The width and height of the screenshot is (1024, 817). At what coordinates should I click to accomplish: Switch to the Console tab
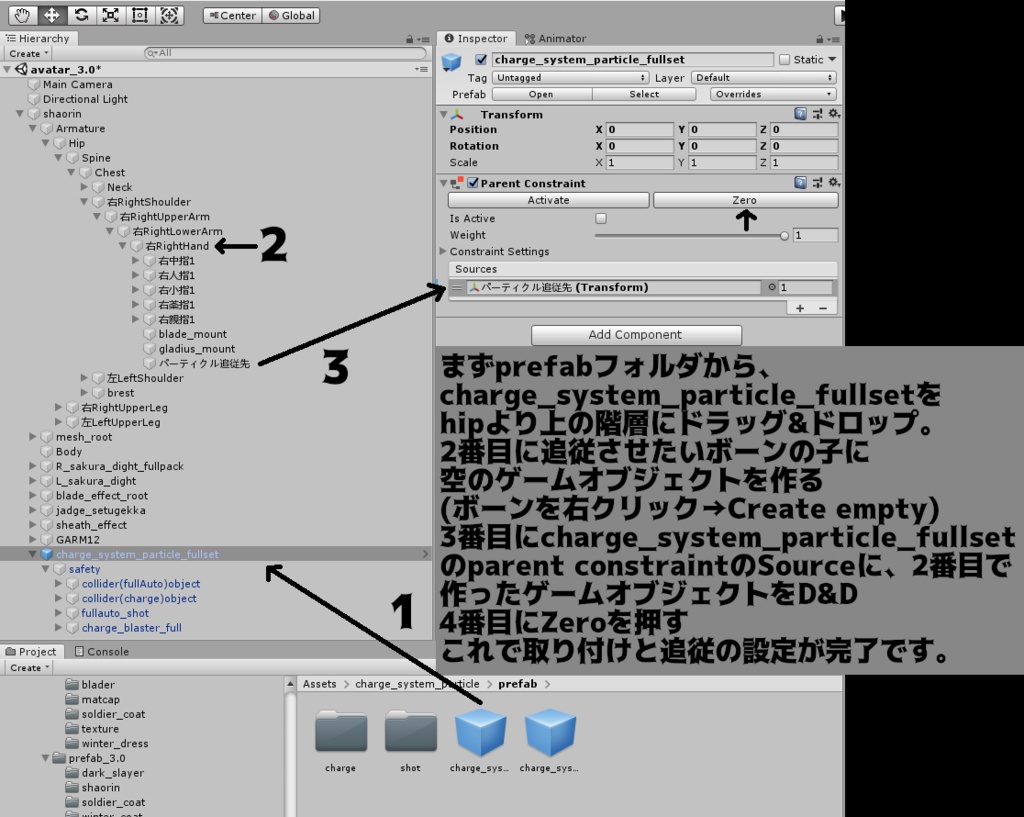[x=101, y=651]
